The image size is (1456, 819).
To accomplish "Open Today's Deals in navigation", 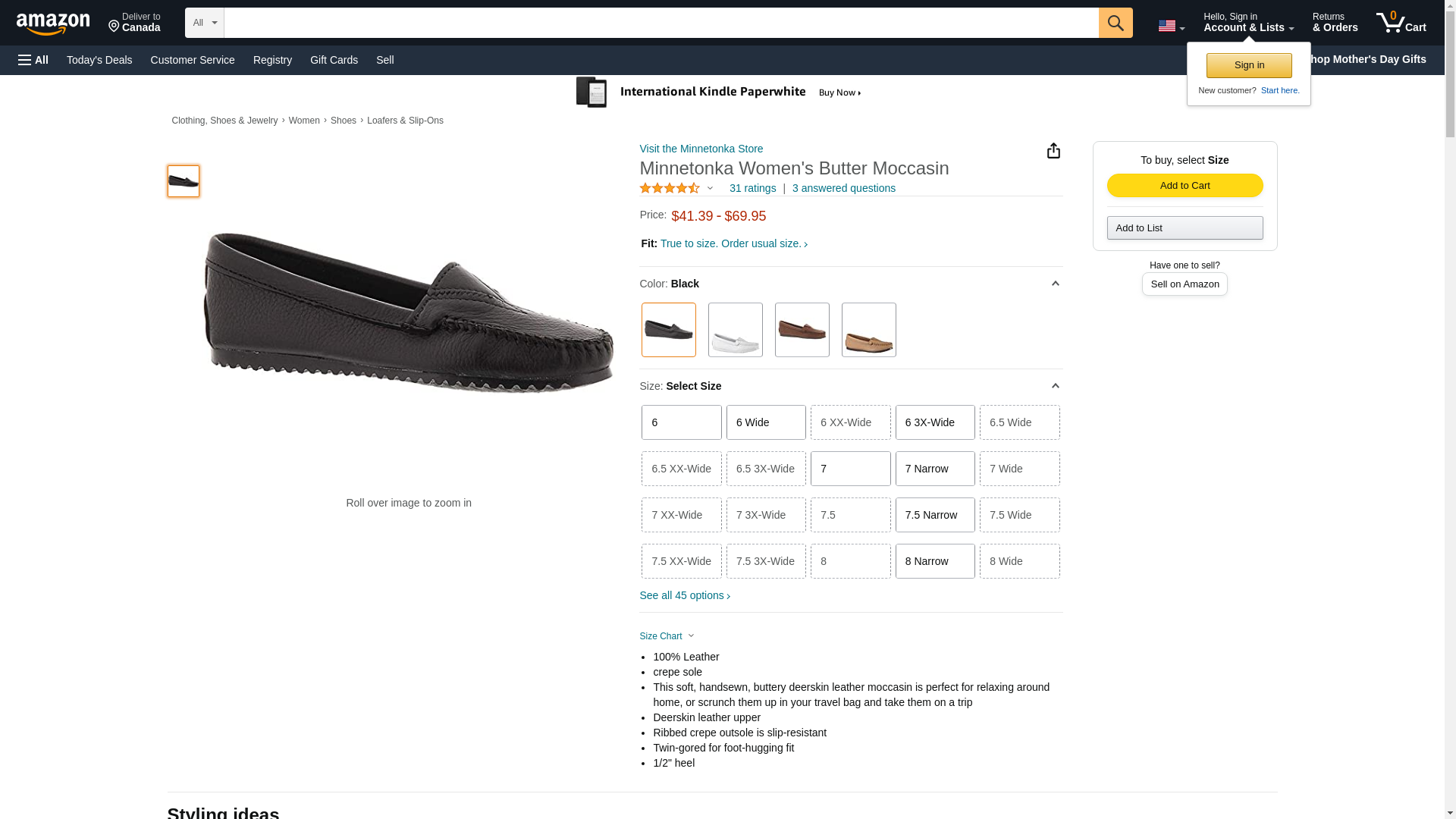I will [x=99, y=60].
